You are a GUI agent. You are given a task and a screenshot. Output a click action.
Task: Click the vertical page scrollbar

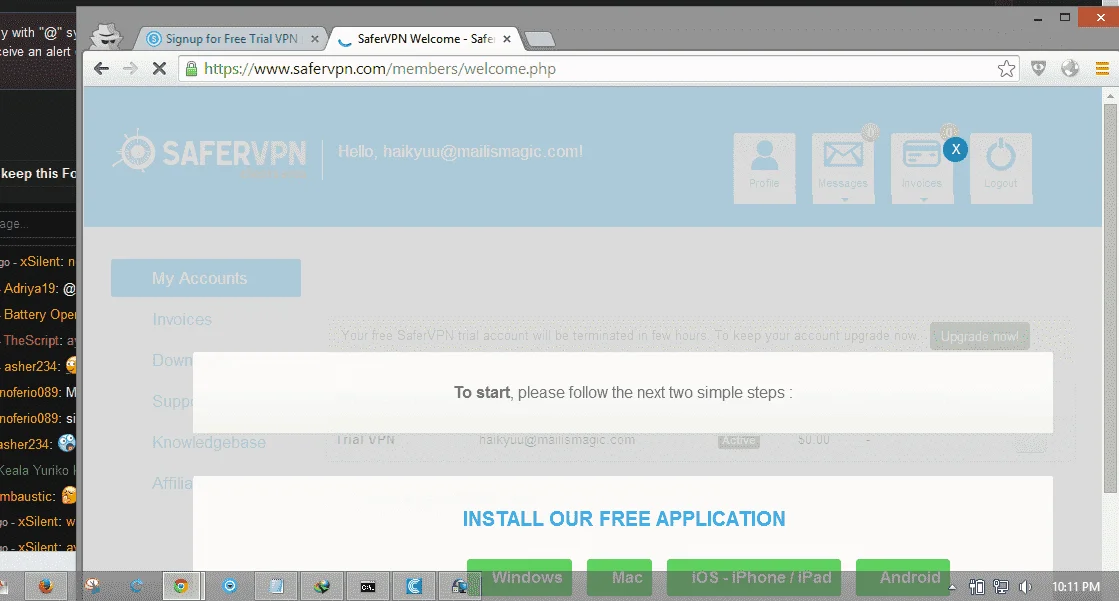coord(1110,298)
